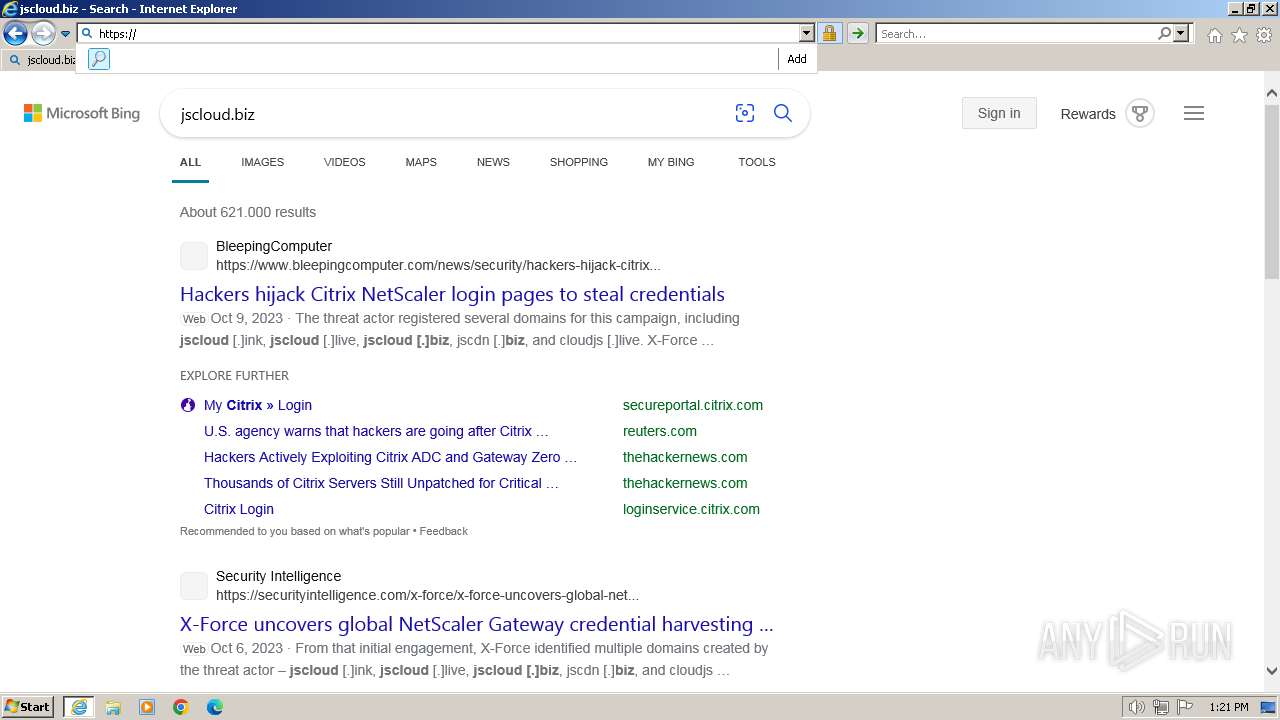Viewport: 1280px width, 720px height.
Task: Open the Rewards link
Action: point(1088,114)
